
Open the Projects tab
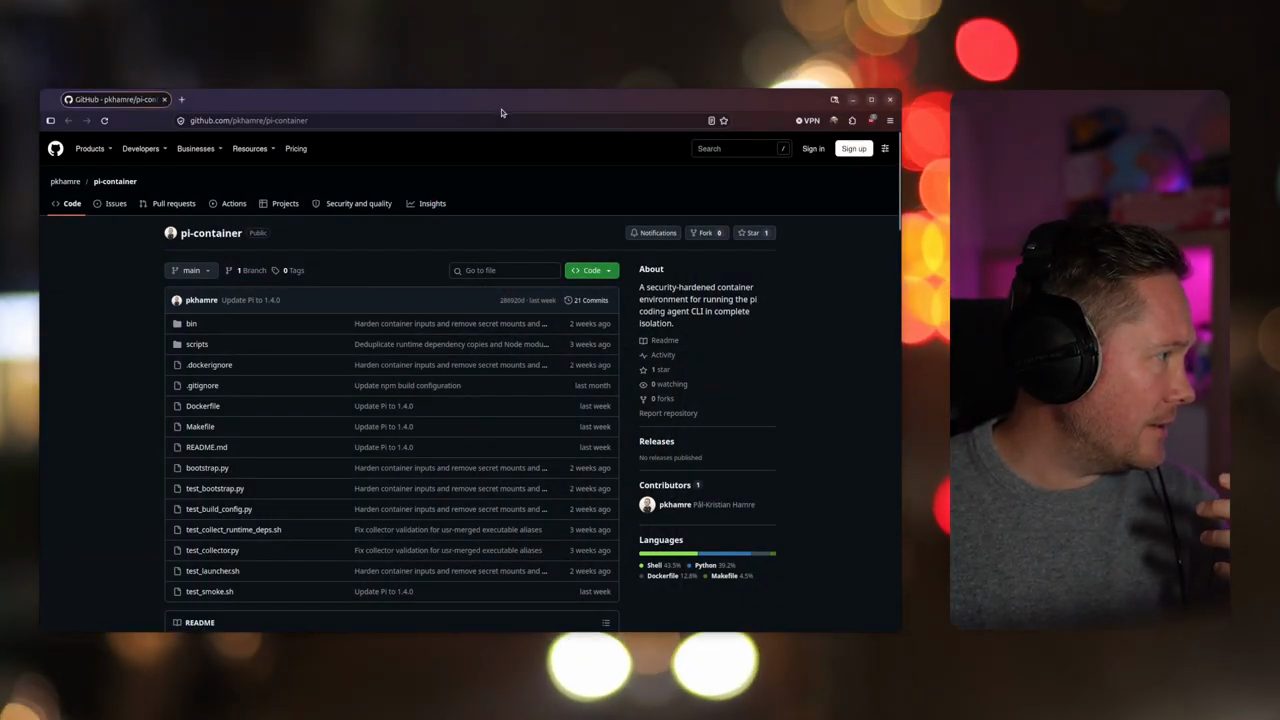[279, 203]
